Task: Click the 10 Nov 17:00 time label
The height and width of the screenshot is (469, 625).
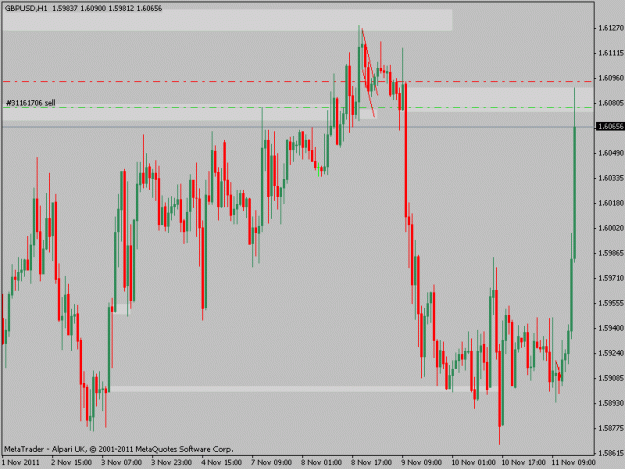Action: click(523, 463)
